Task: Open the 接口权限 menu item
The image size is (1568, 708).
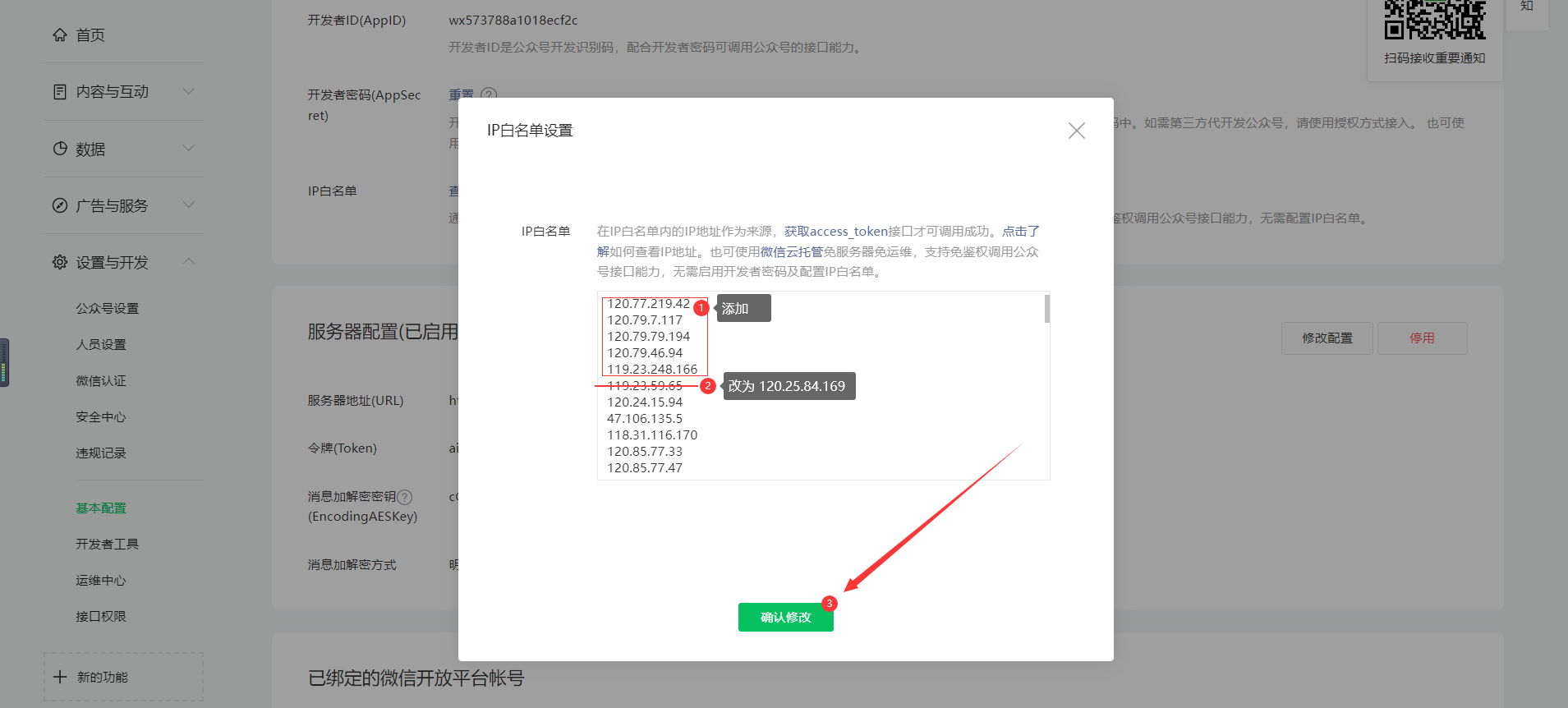Action: coord(101,617)
